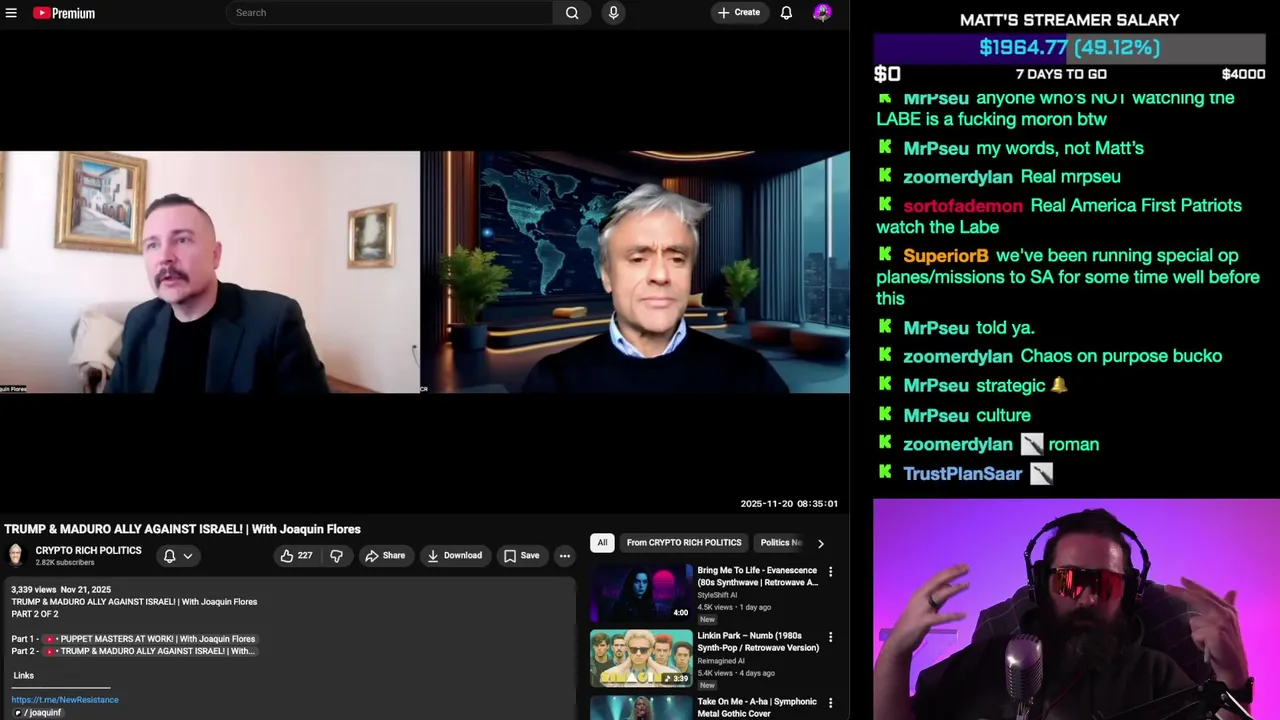Click the magnifier search button
This screenshot has width=1280, height=720.
pyautogui.click(x=572, y=13)
